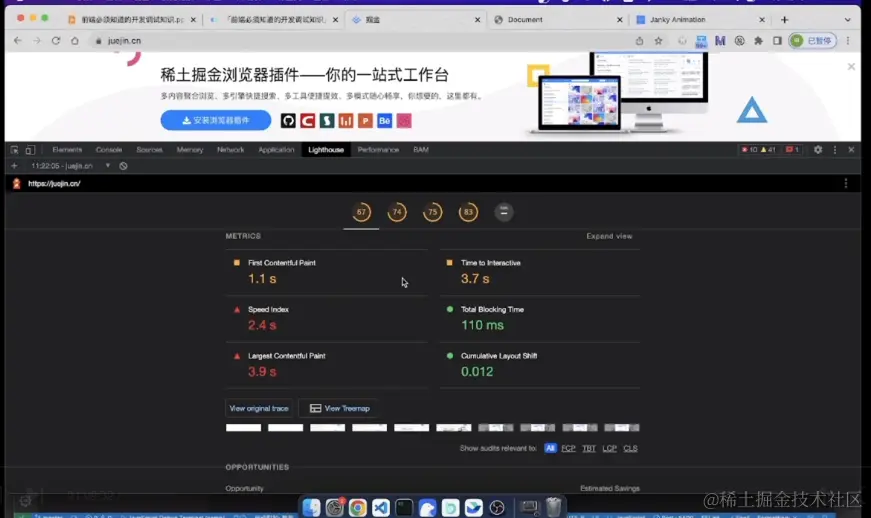Image resolution: width=871 pixels, height=518 pixels.
Task: Go back in browser history
Action: [18, 41]
